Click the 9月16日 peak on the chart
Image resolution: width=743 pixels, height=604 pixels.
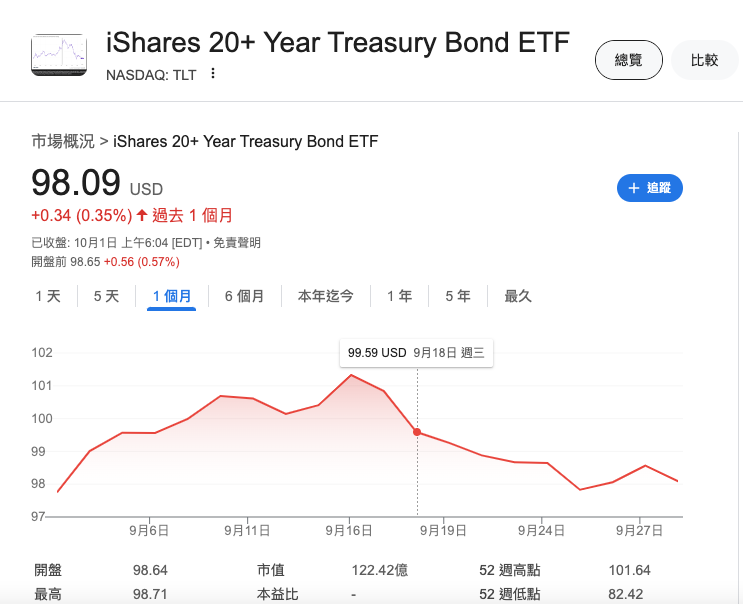click(351, 375)
